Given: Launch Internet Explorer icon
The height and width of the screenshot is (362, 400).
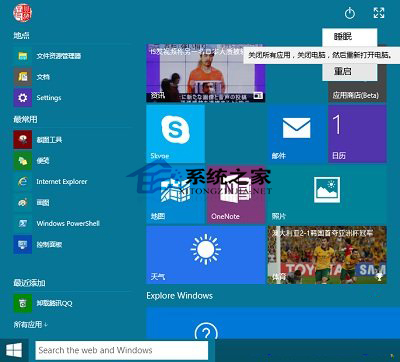Looking at the screenshot, I should (x=23, y=181).
